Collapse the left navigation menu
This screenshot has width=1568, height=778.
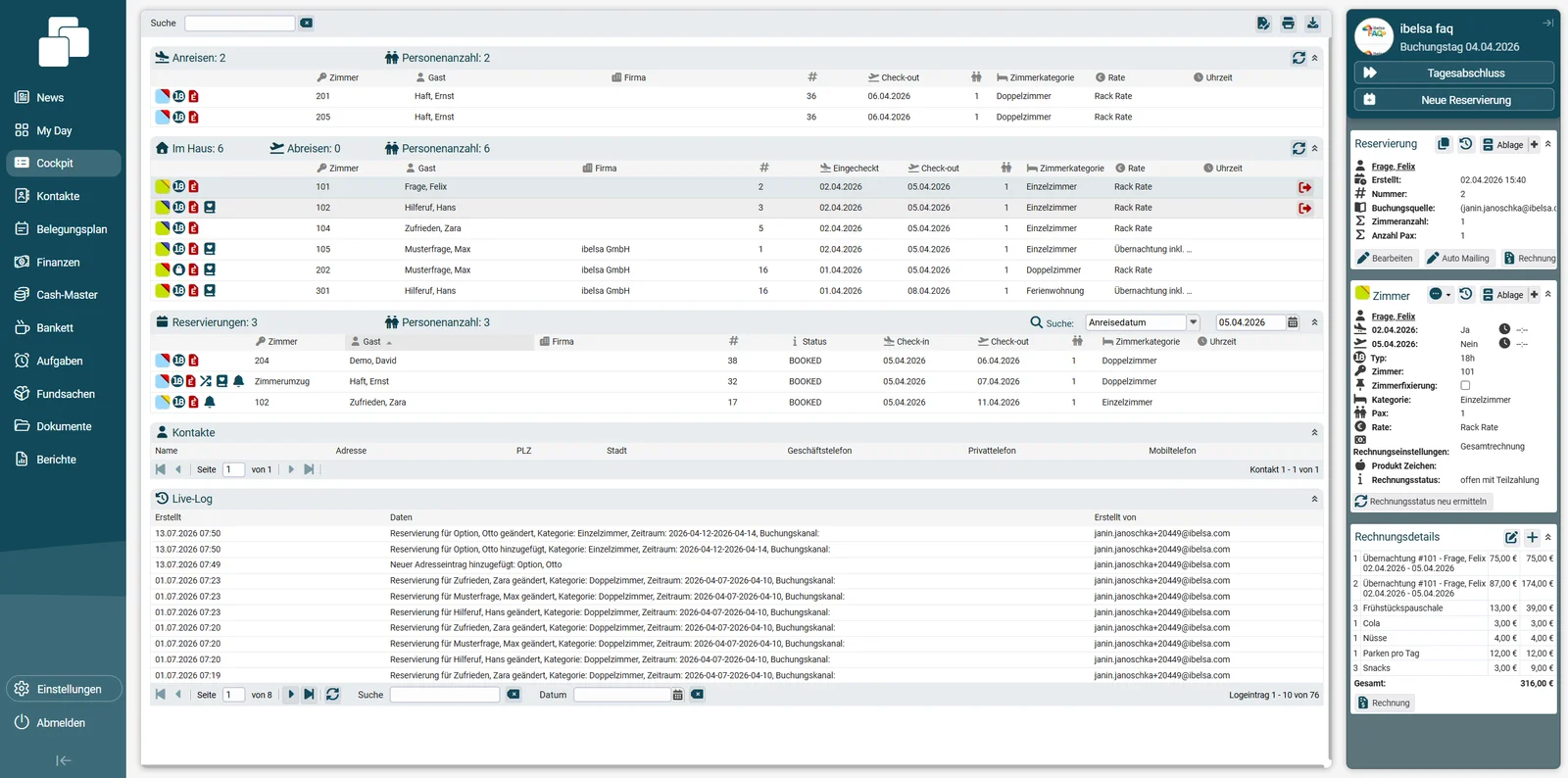(x=64, y=760)
